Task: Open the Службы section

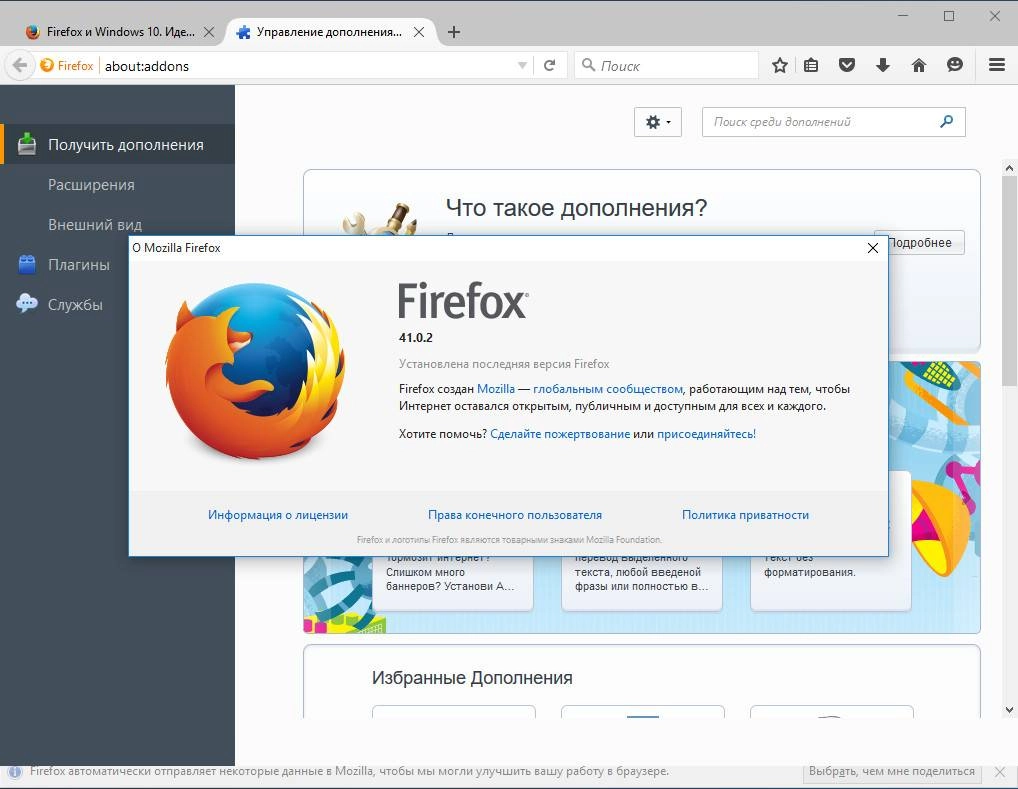Action: pyautogui.click(x=75, y=304)
